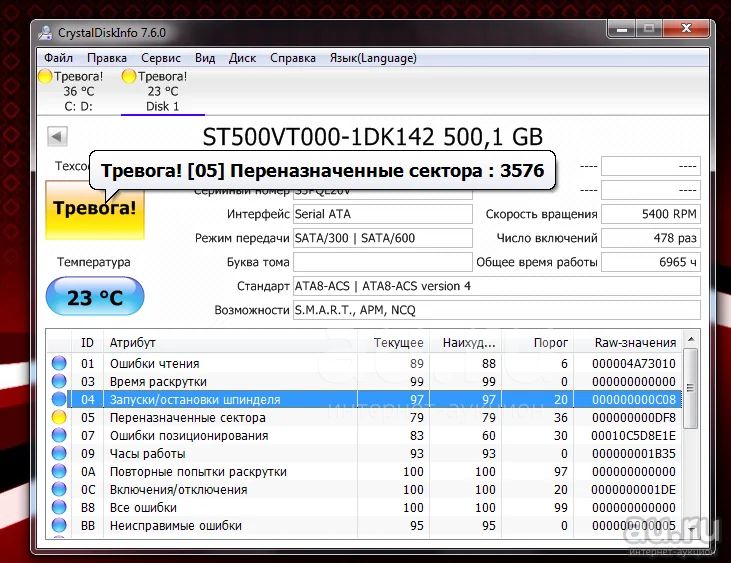Click the SATA/300 | SATA/600 transfer mode field
This screenshot has height=563, width=731.
pos(382,238)
